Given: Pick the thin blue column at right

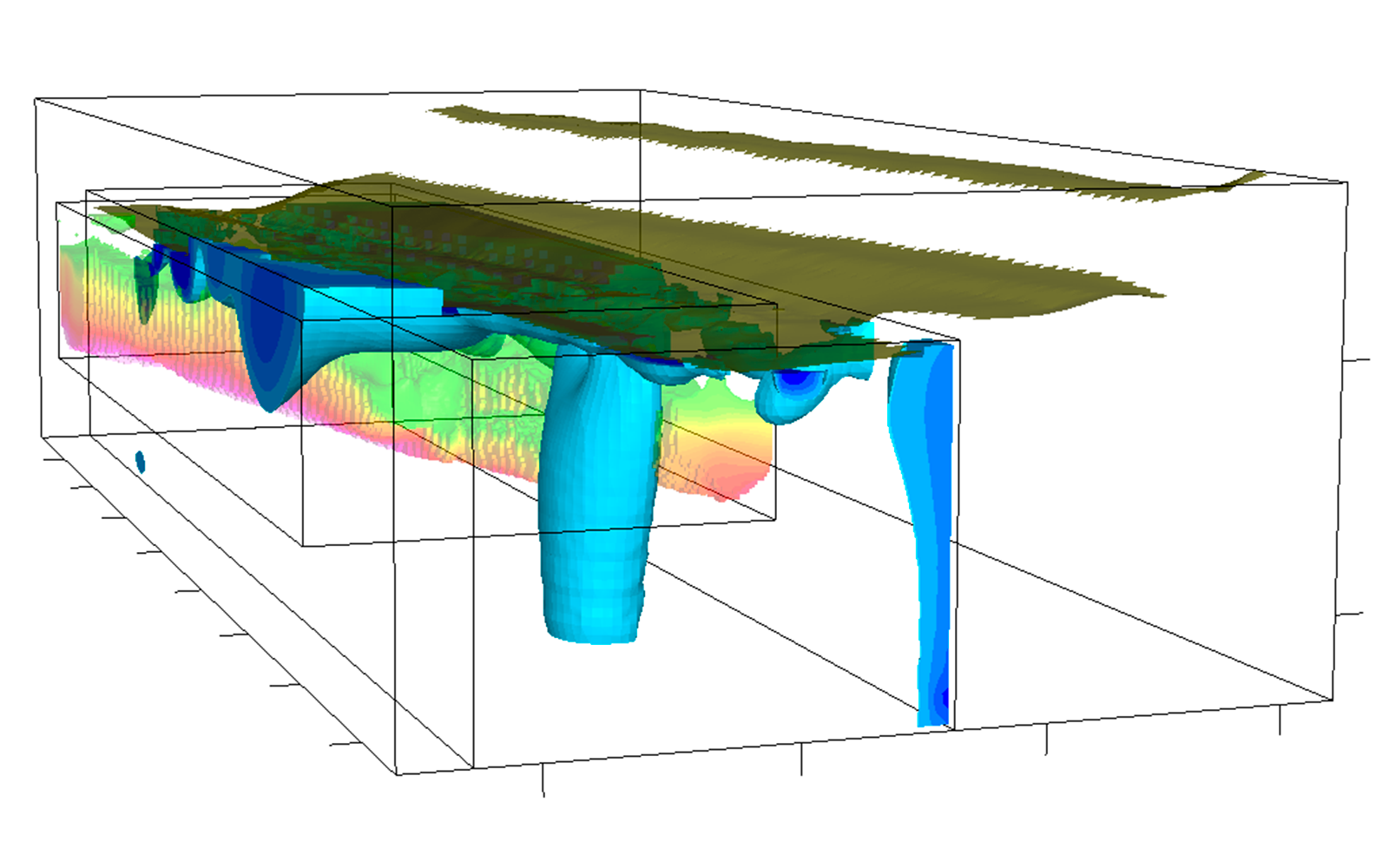Looking at the screenshot, I should click(x=925, y=534).
